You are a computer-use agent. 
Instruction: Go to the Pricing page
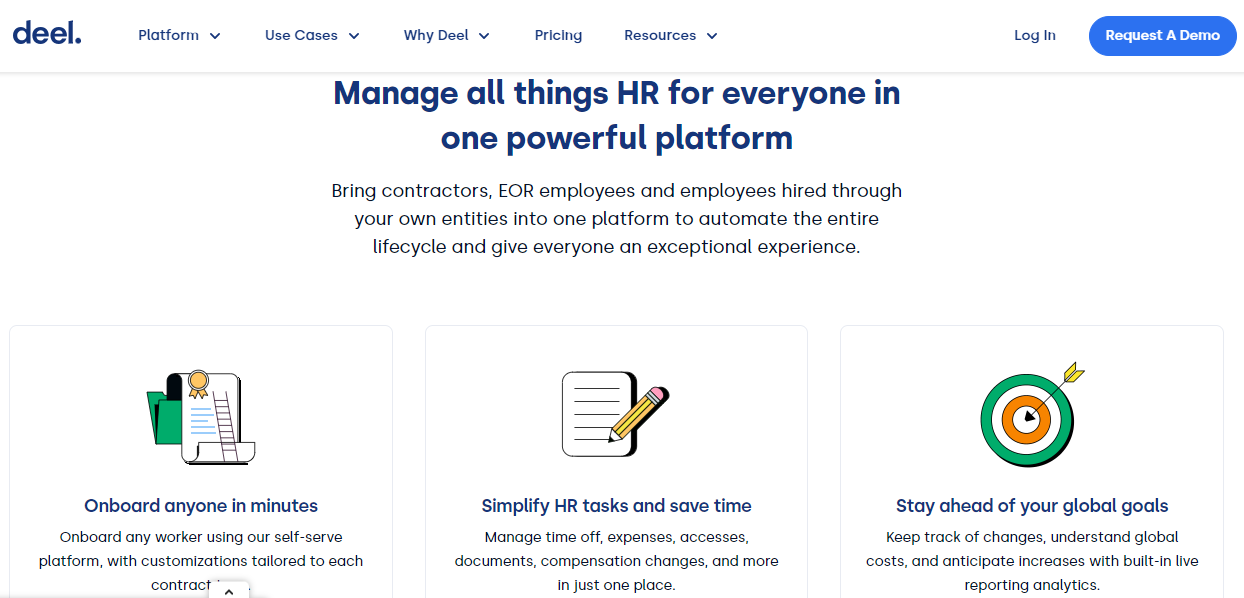point(558,35)
